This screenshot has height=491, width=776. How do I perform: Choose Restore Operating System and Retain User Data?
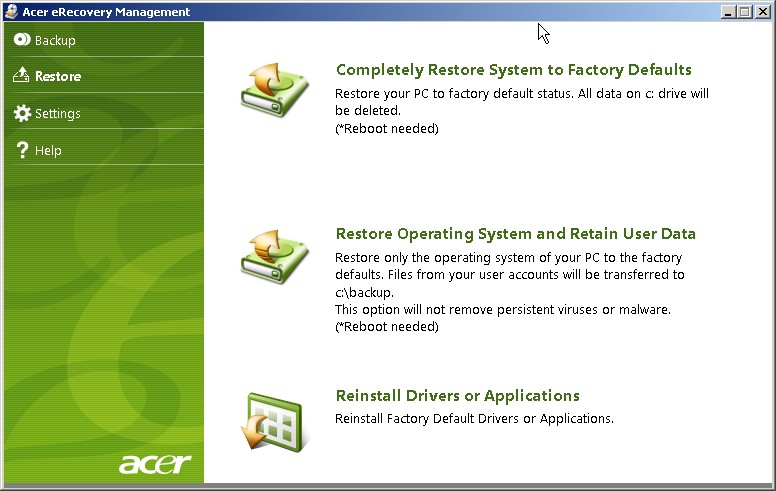(x=516, y=234)
